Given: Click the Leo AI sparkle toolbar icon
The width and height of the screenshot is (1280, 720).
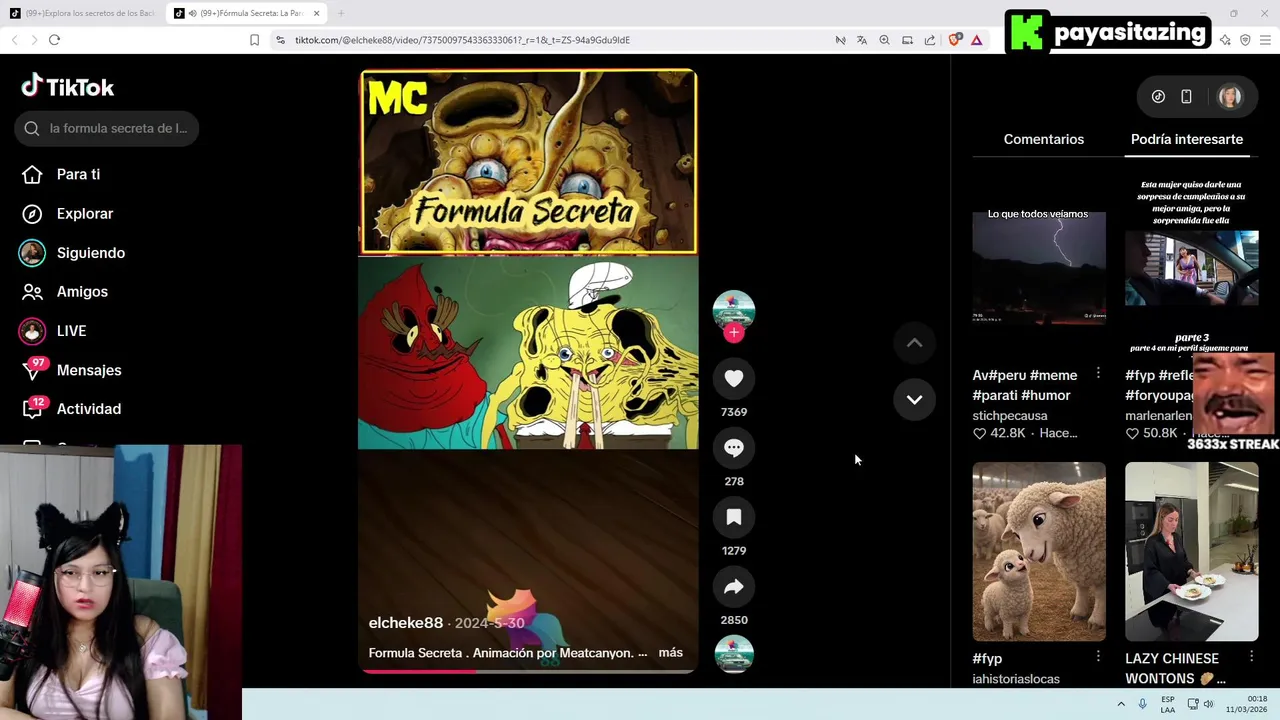Looking at the screenshot, I should 1225,40.
